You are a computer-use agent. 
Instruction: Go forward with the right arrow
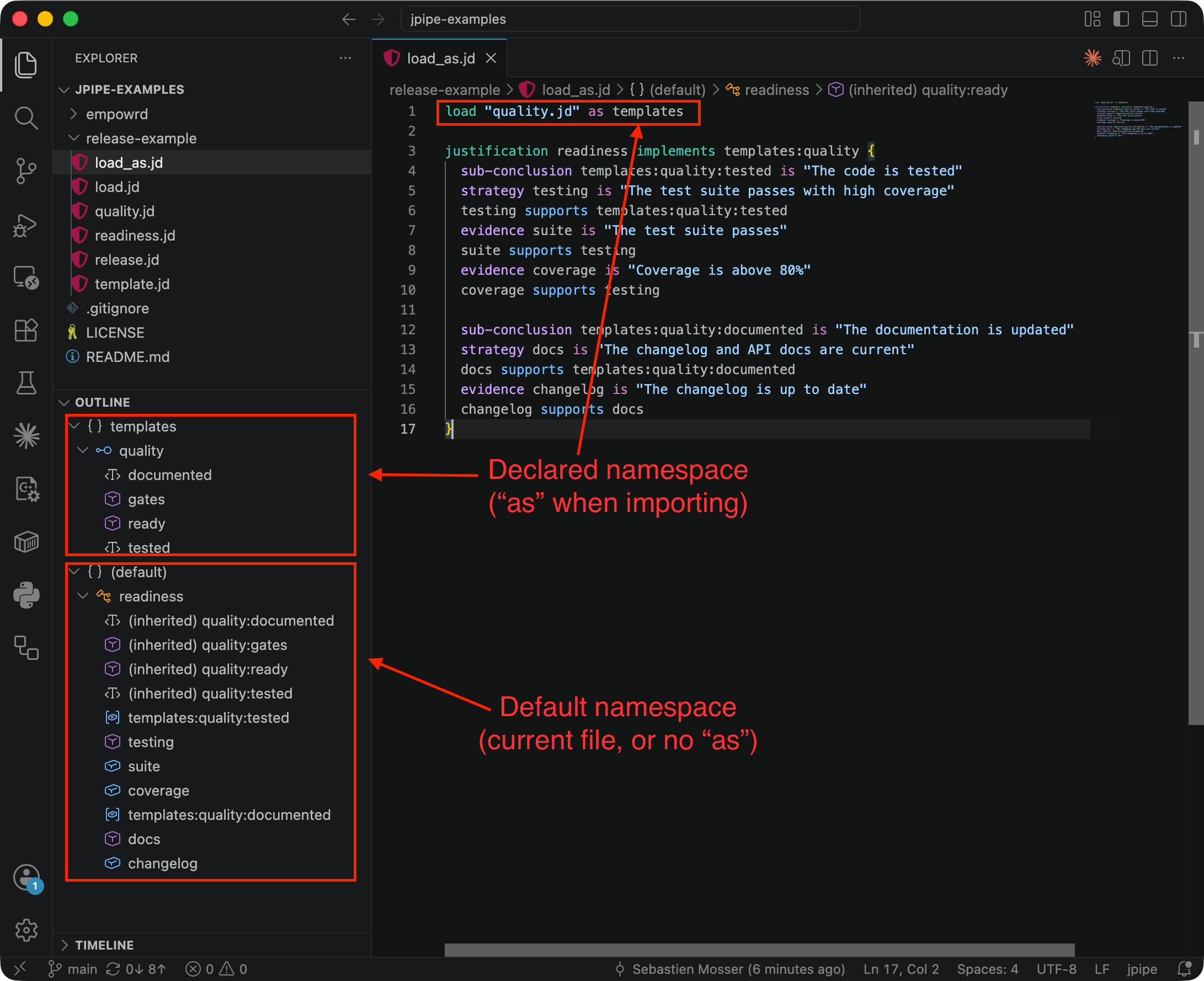[x=377, y=19]
